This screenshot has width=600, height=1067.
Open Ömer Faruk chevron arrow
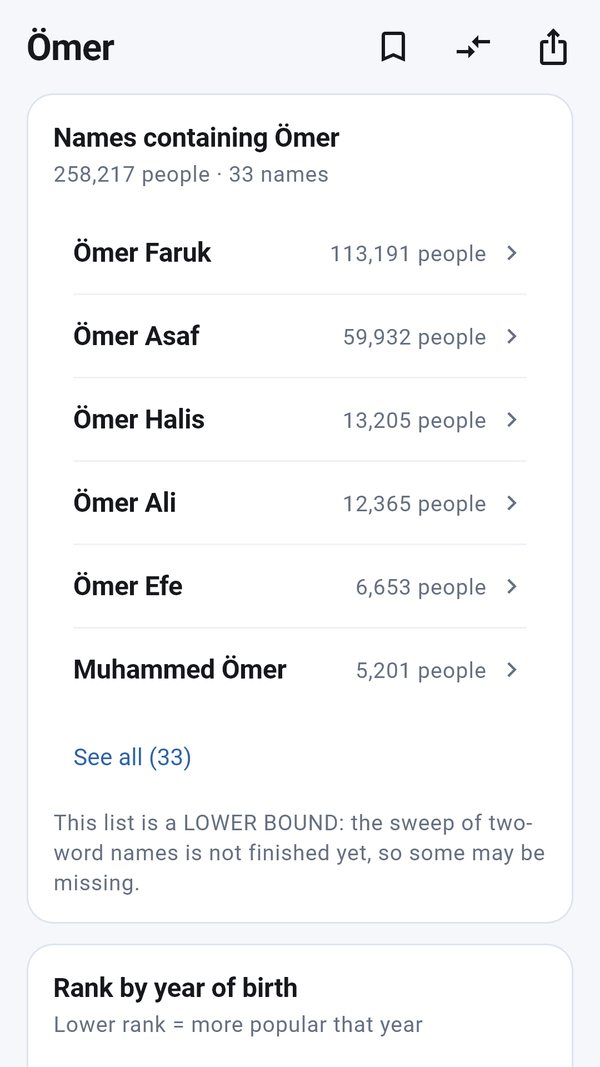(x=512, y=253)
